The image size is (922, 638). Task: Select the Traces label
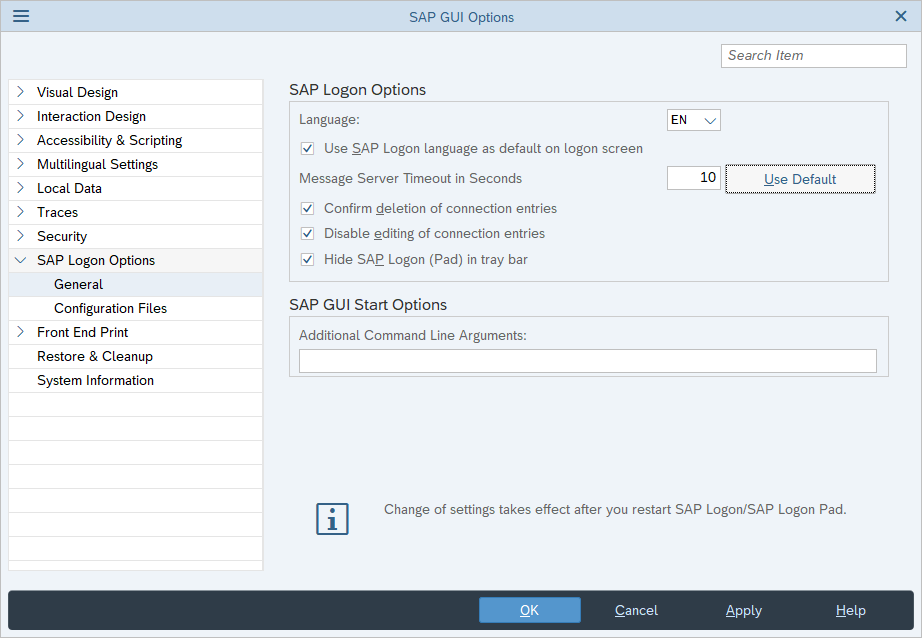tap(57, 212)
